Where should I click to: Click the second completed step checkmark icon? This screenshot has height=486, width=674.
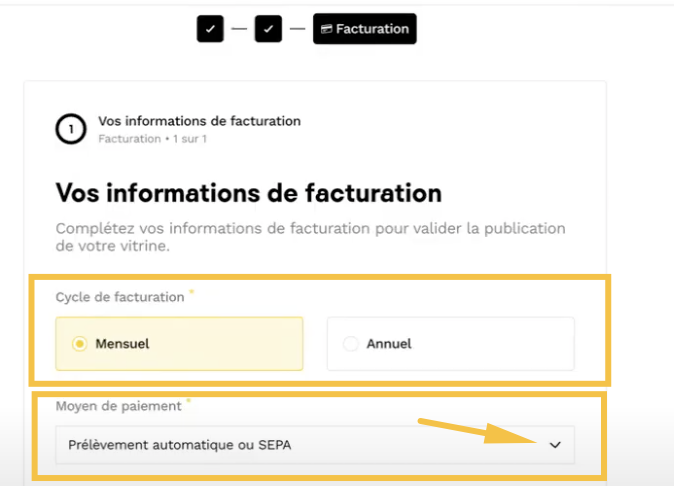(268, 29)
